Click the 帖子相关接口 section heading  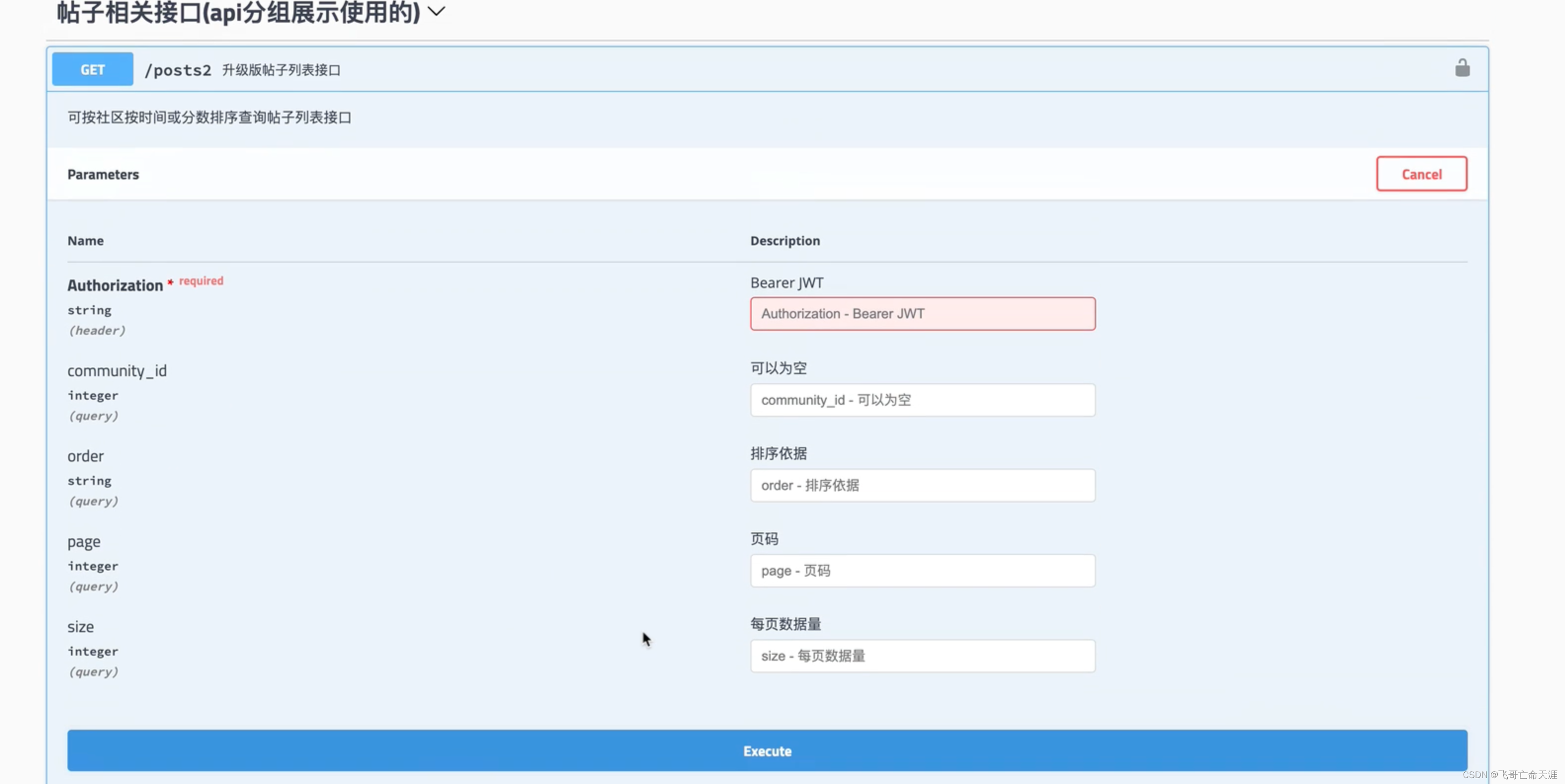pyautogui.click(x=238, y=12)
